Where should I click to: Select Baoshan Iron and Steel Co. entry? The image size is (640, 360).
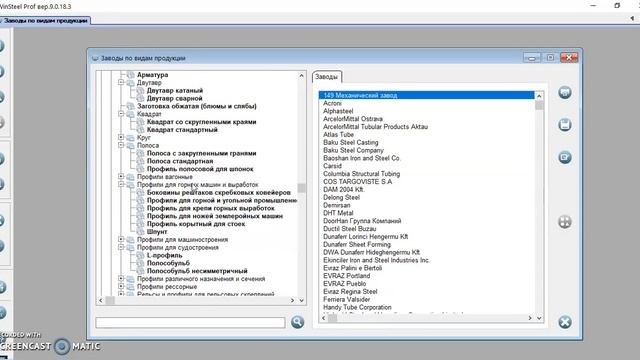(x=362, y=158)
